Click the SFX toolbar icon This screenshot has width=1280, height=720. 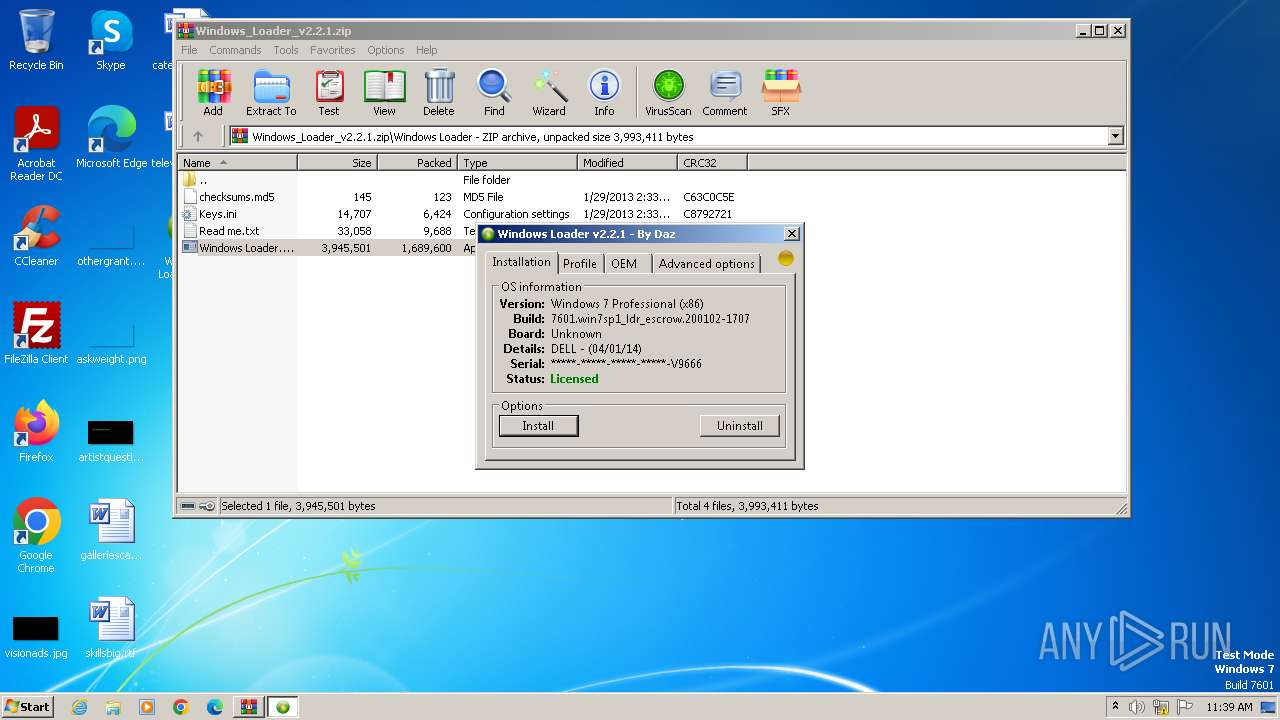tap(781, 93)
